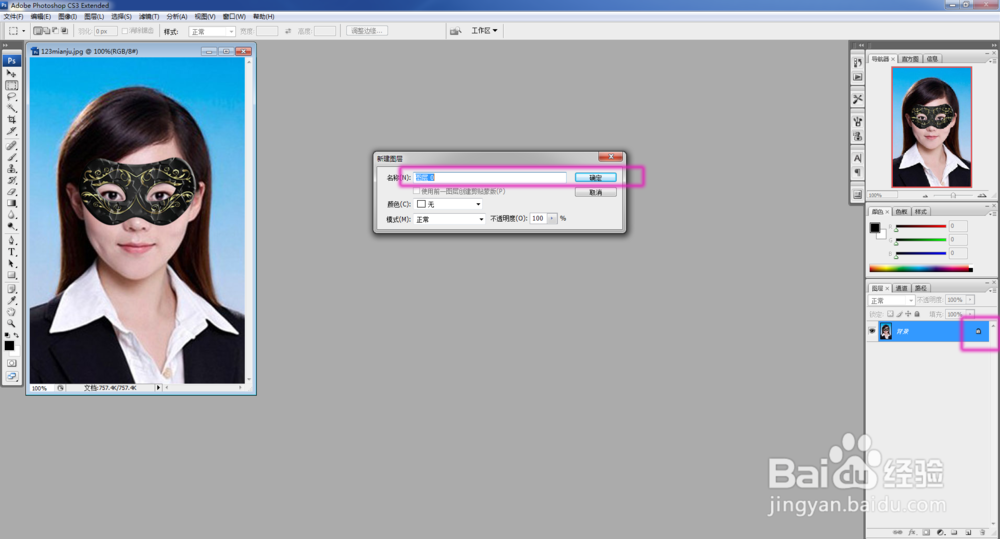Select the Lasso tool

[11, 97]
